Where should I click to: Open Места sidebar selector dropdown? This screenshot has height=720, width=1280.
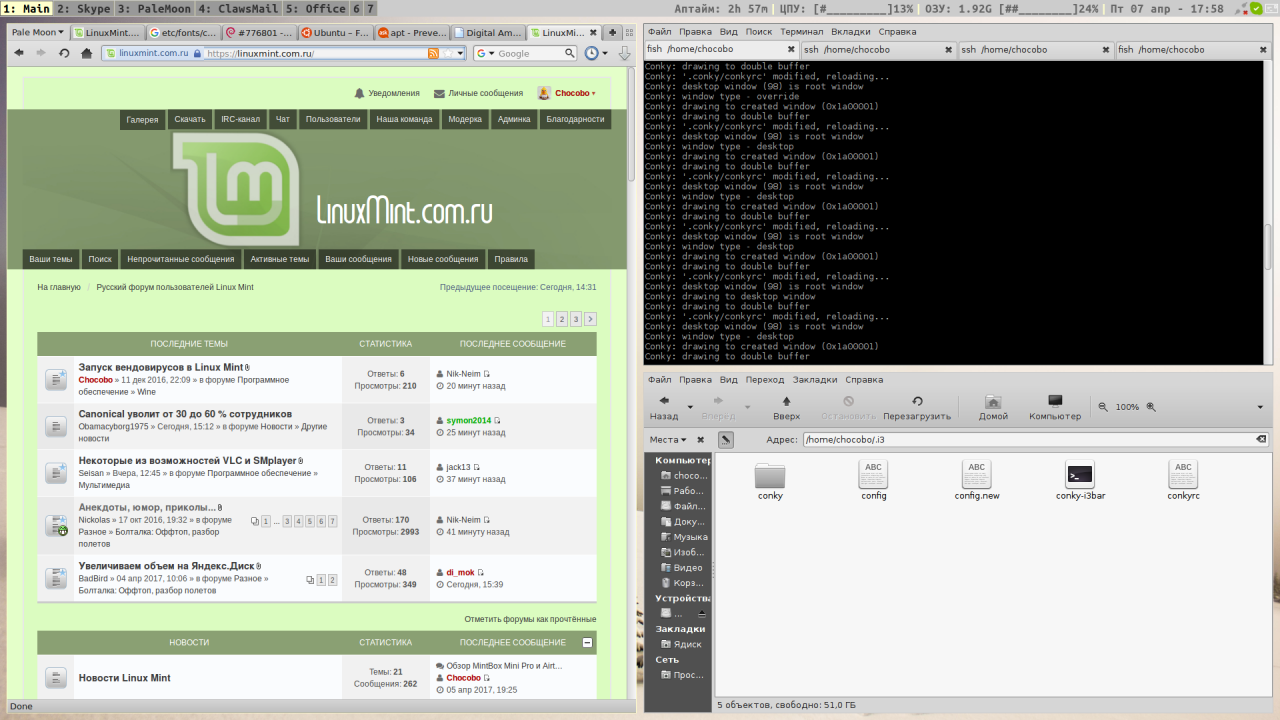coord(668,439)
